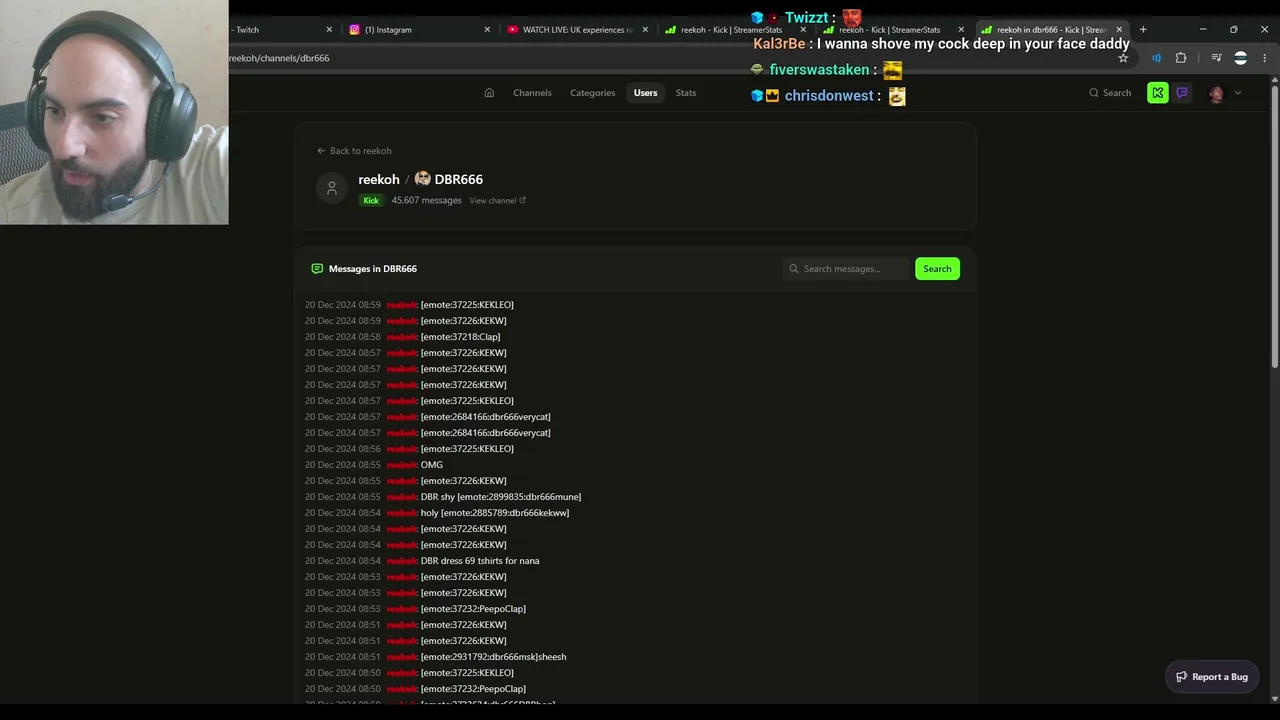Click the emote next to chrisdonwest
The image size is (1280, 720).
point(897,96)
